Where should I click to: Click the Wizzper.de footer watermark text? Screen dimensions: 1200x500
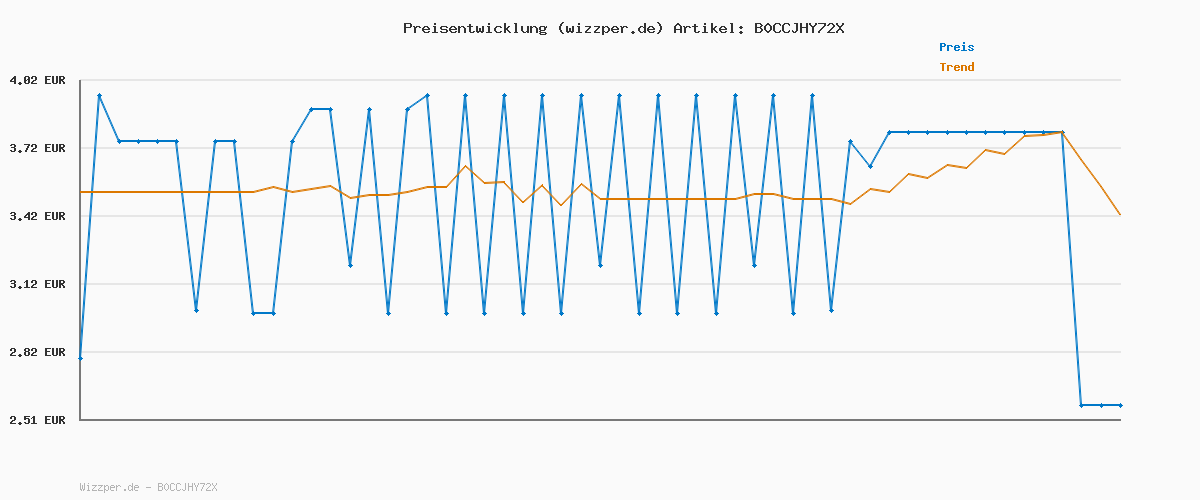pos(148,487)
